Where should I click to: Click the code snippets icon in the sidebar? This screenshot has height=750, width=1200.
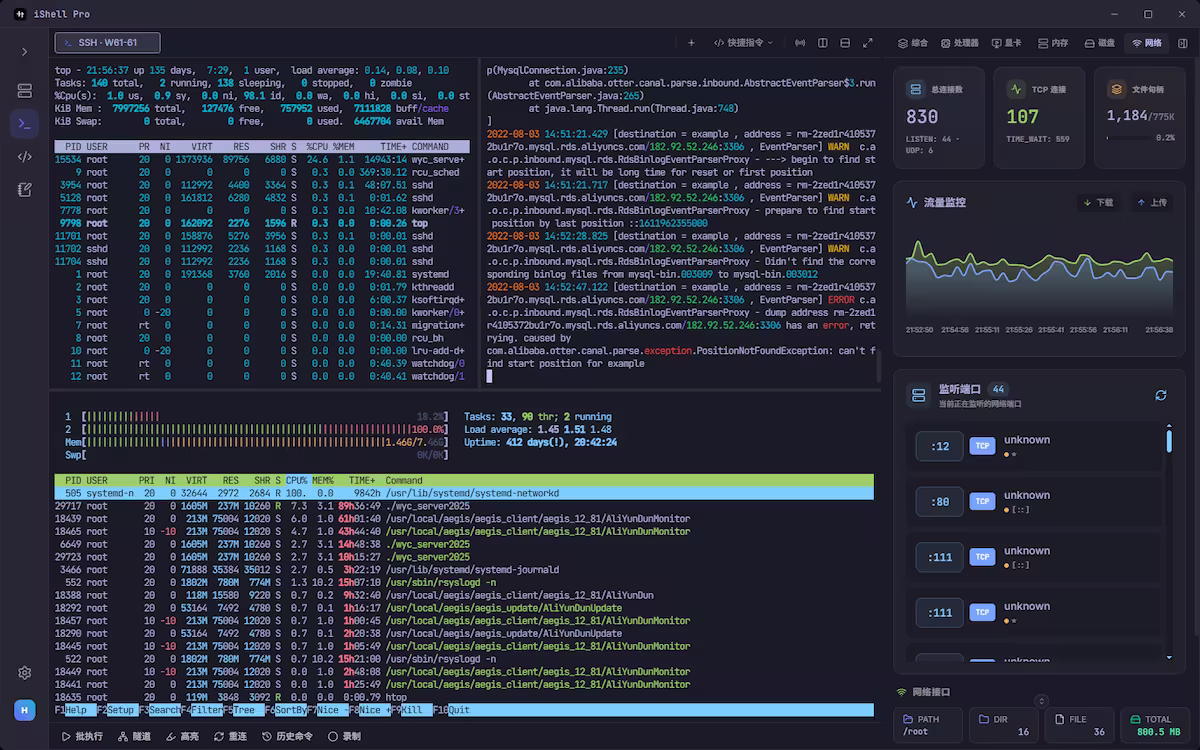25,157
